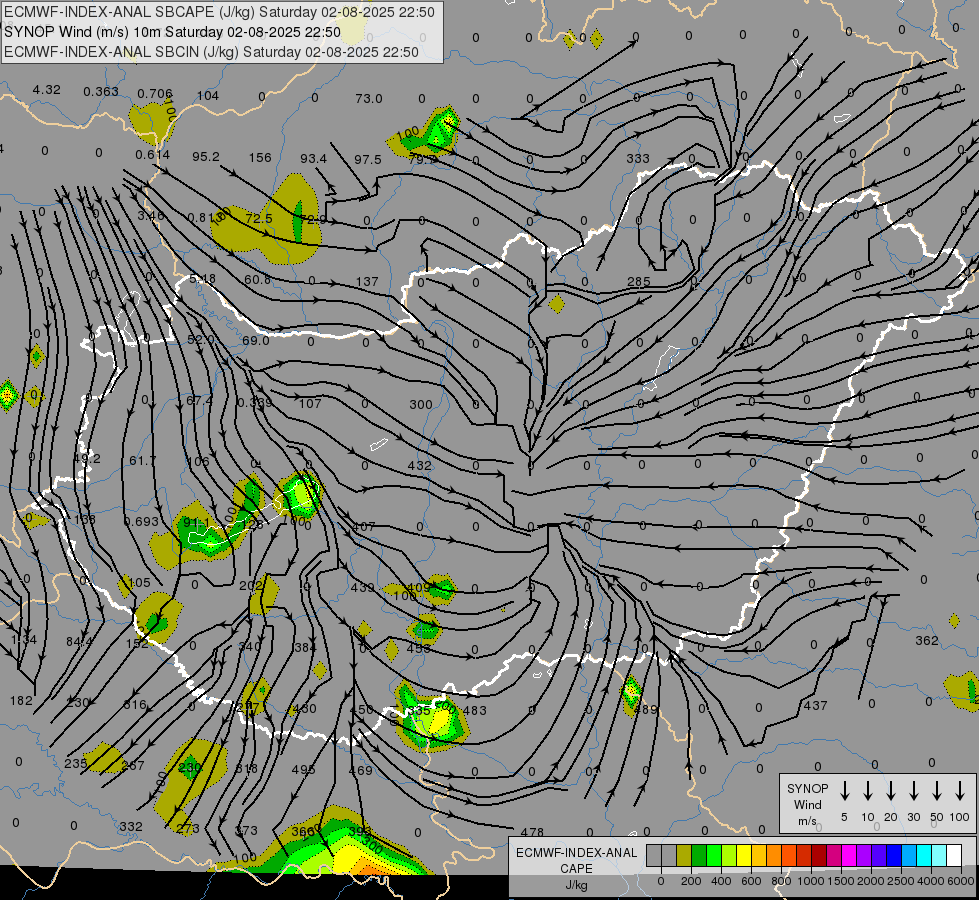Image resolution: width=979 pixels, height=900 pixels.
Task: Click the 400 tick label in CAPE legend
Action: coord(721,881)
